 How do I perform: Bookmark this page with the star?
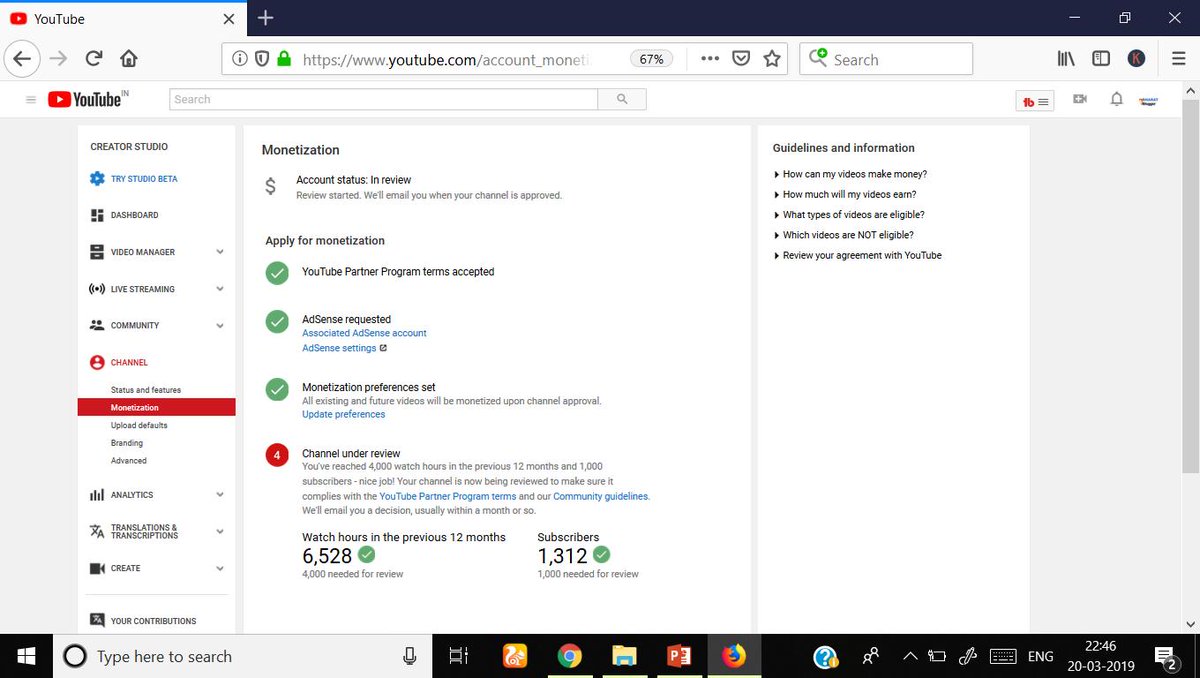coord(772,59)
